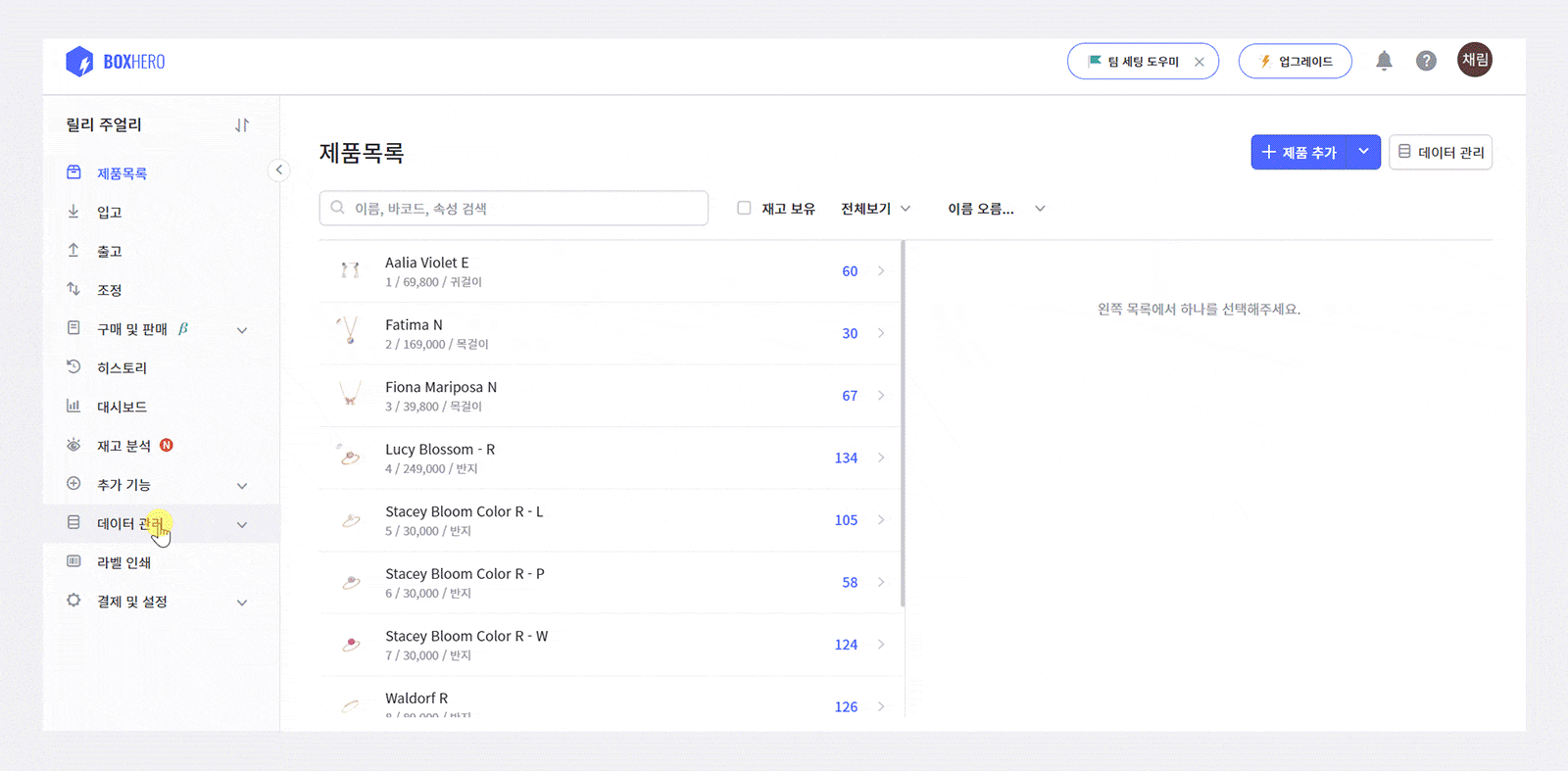Collapse the sidebar with arrow button

[279, 170]
